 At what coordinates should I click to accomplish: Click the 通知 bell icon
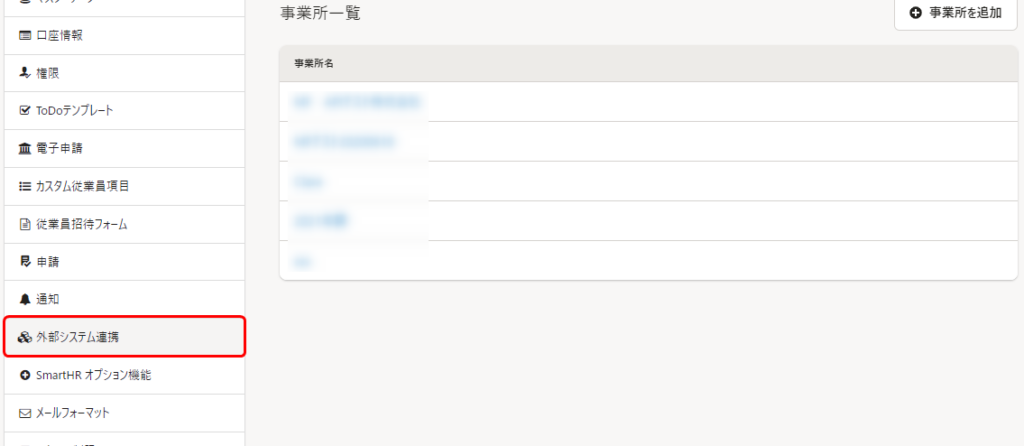(x=25, y=300)
